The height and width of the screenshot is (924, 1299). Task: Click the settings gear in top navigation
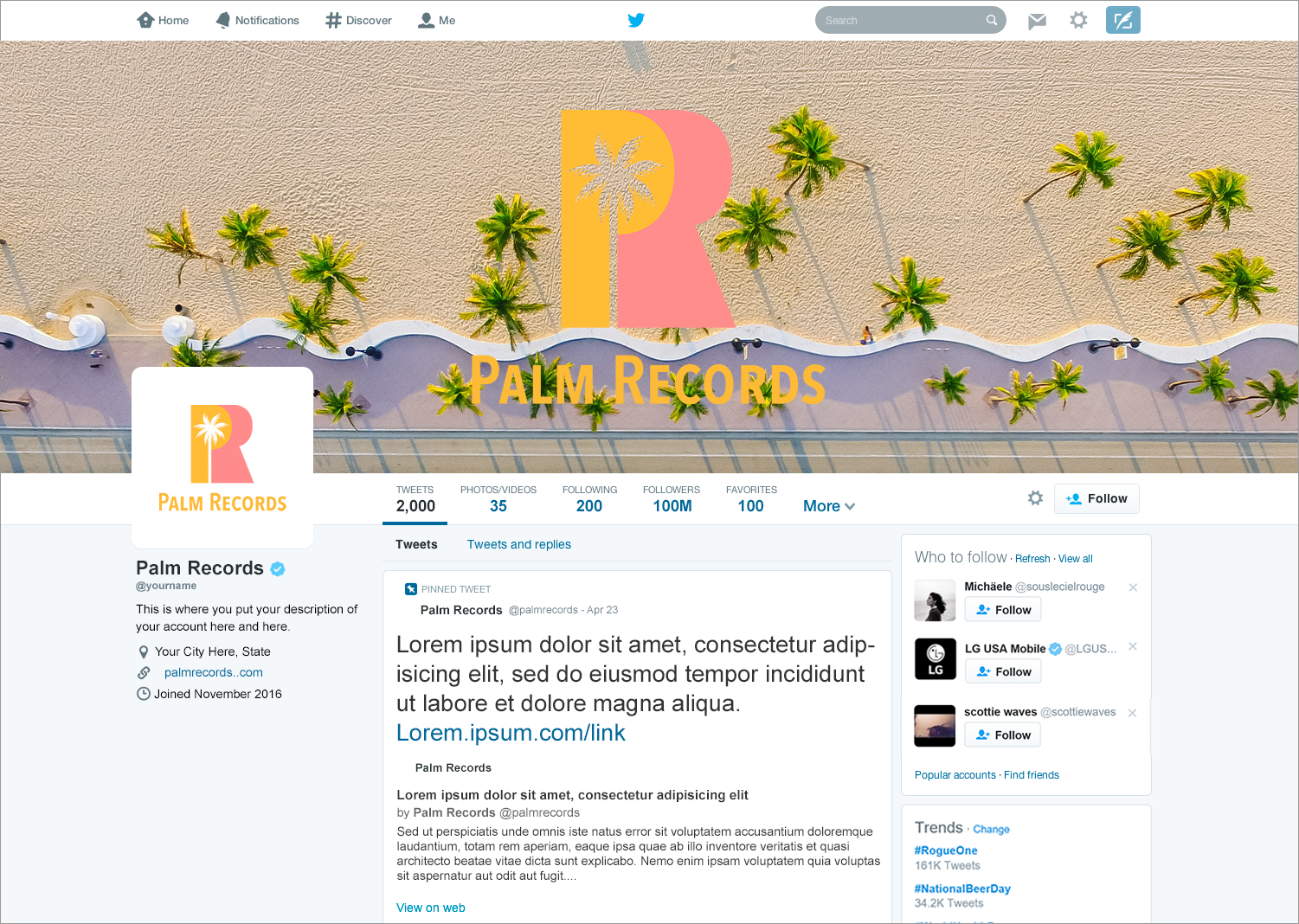[1078, 20]
